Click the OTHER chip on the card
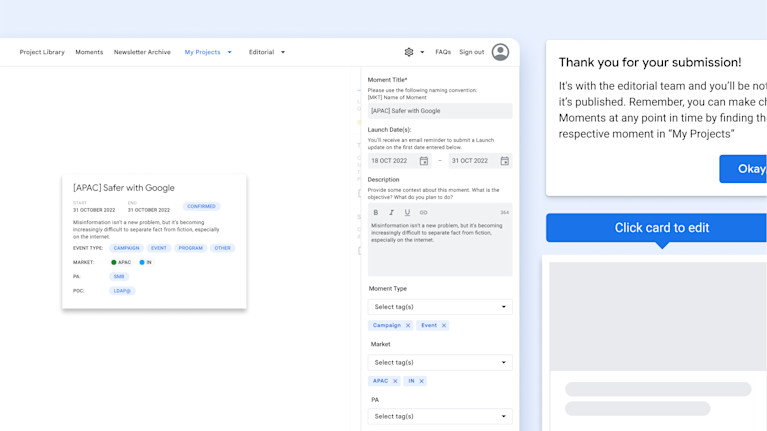 click(222, 248)
